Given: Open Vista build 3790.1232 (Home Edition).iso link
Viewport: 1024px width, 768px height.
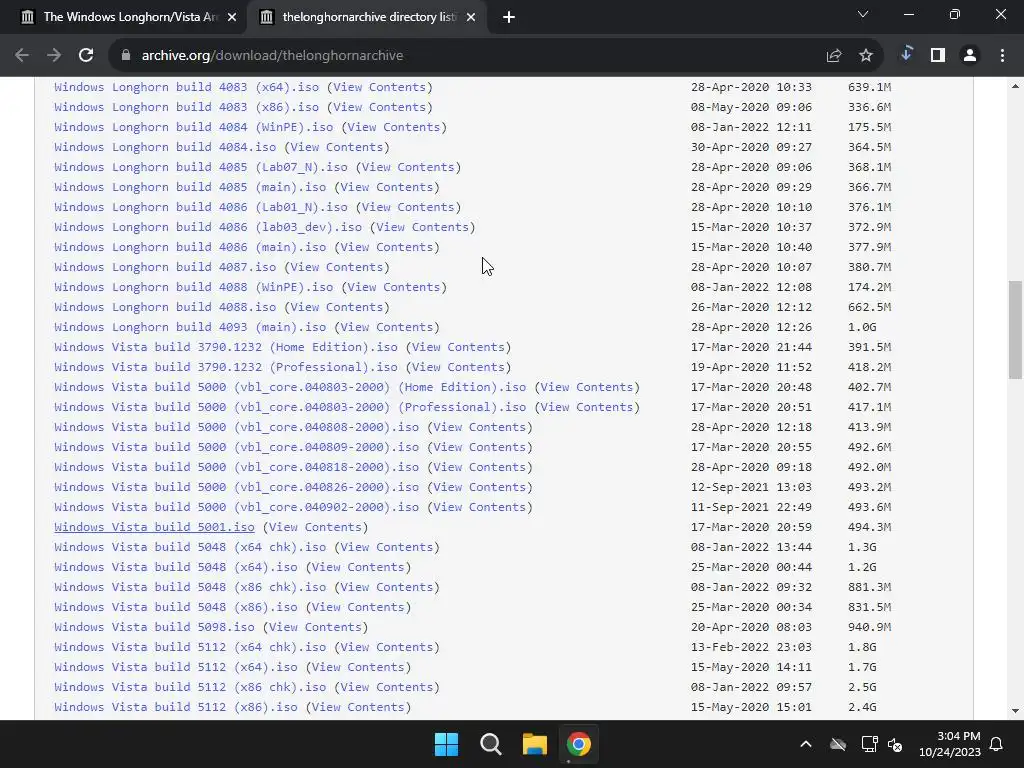Looking at the screenshot, I should tap(226, 347).
